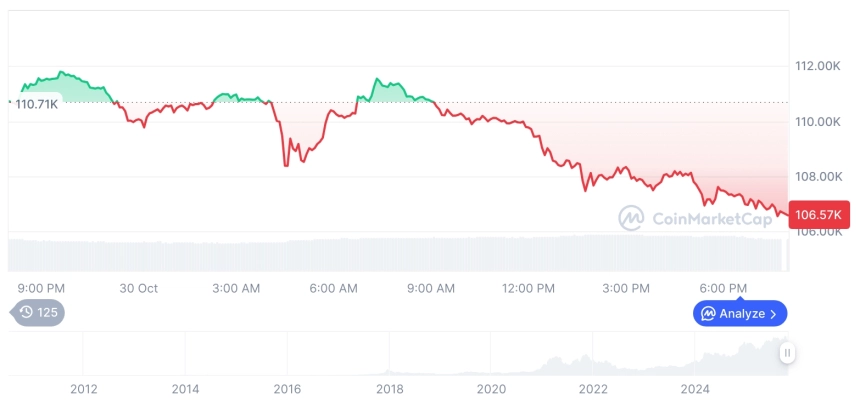Select 2024 on the navigator timeline

tap(695, 388)
